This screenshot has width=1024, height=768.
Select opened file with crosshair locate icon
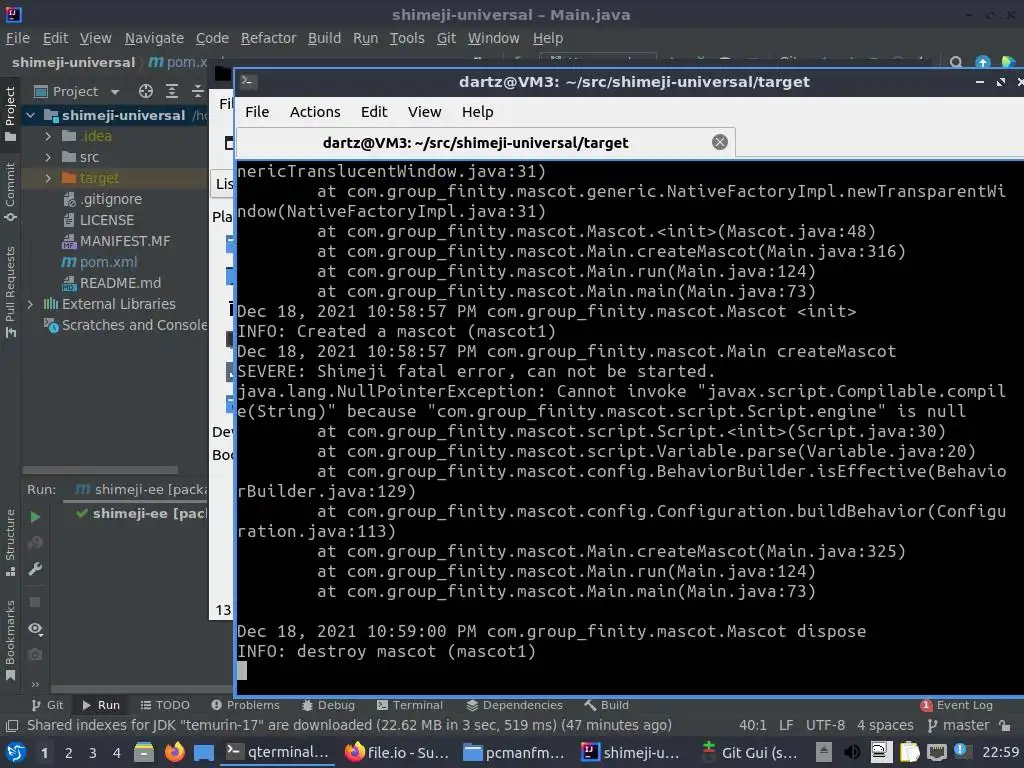(x=146, y=91)
